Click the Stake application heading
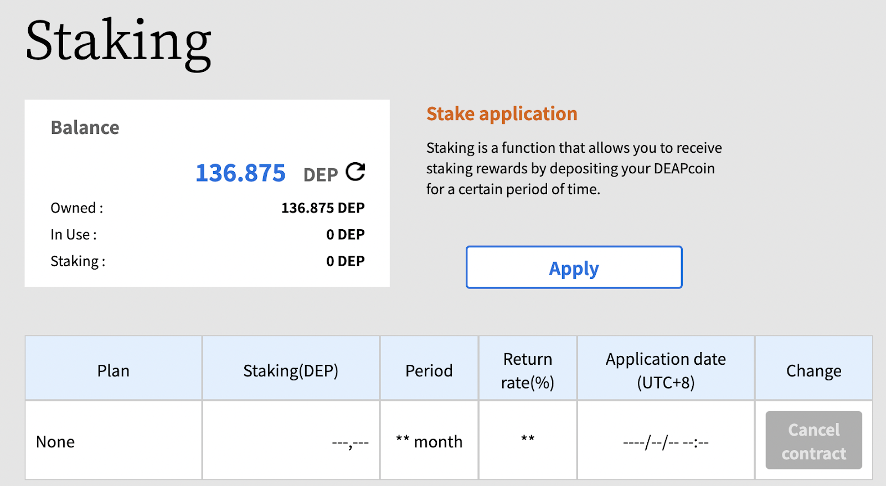 (502, 114)
